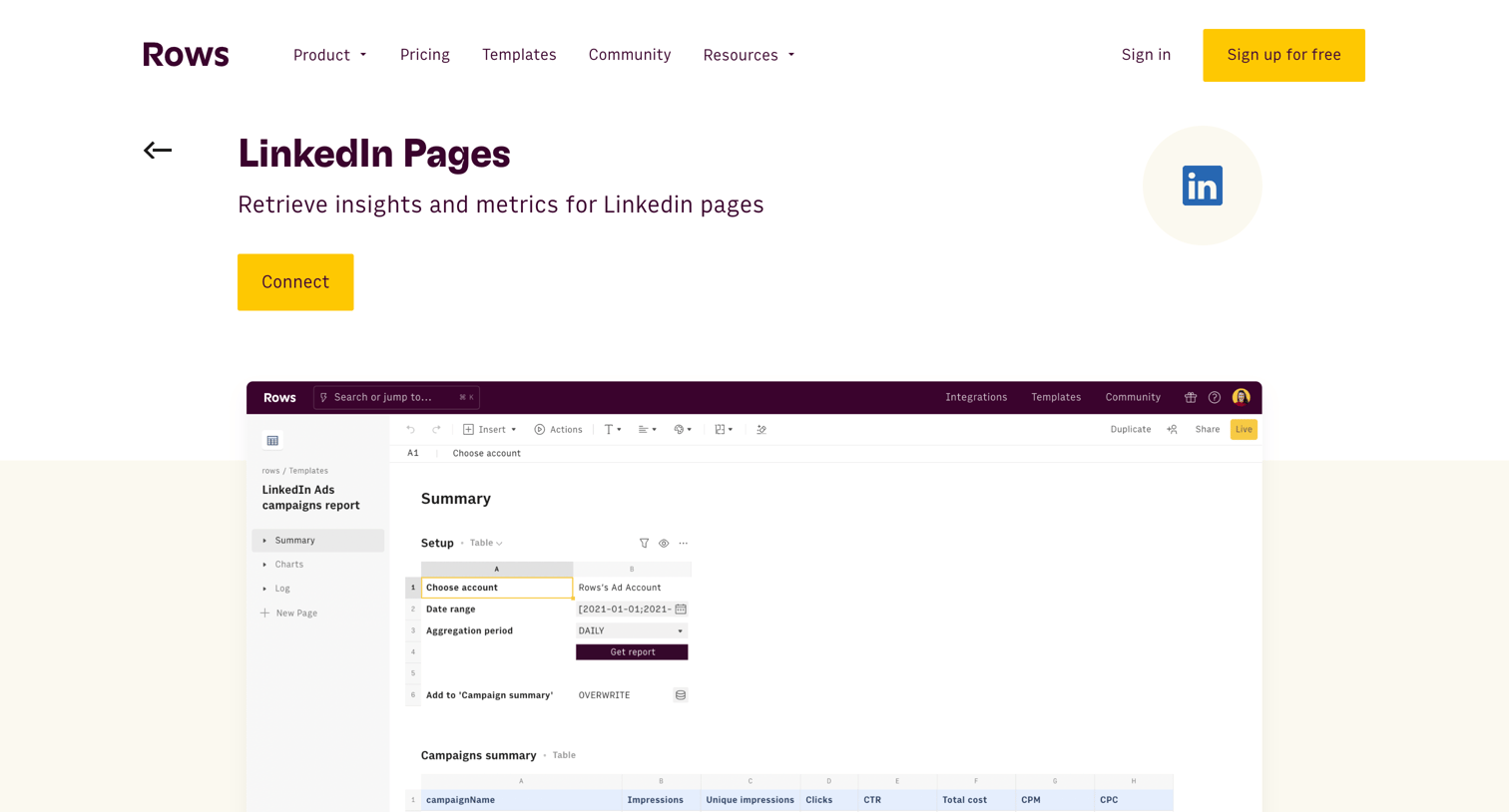Image resolution: width=1509 pixels, height=812 pixels.
Task: Toggle the Live status badge
Action: [1244, 429]
